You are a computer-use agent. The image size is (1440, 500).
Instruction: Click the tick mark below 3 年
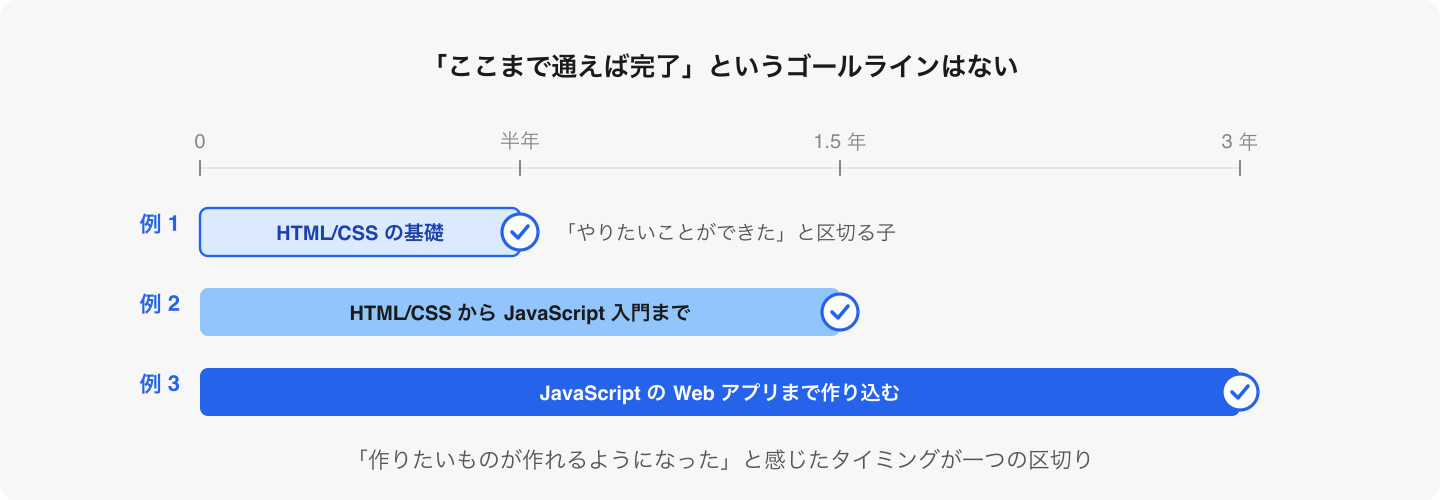[1240, 167]
